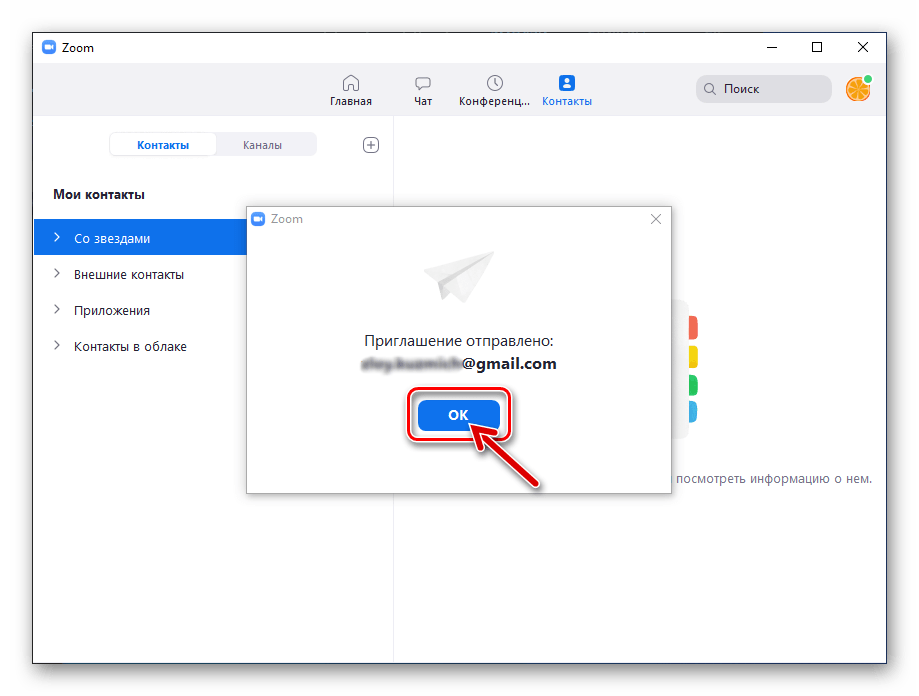
Task: Expand the Внешние контакты chevron
Action: click(57, 274)
